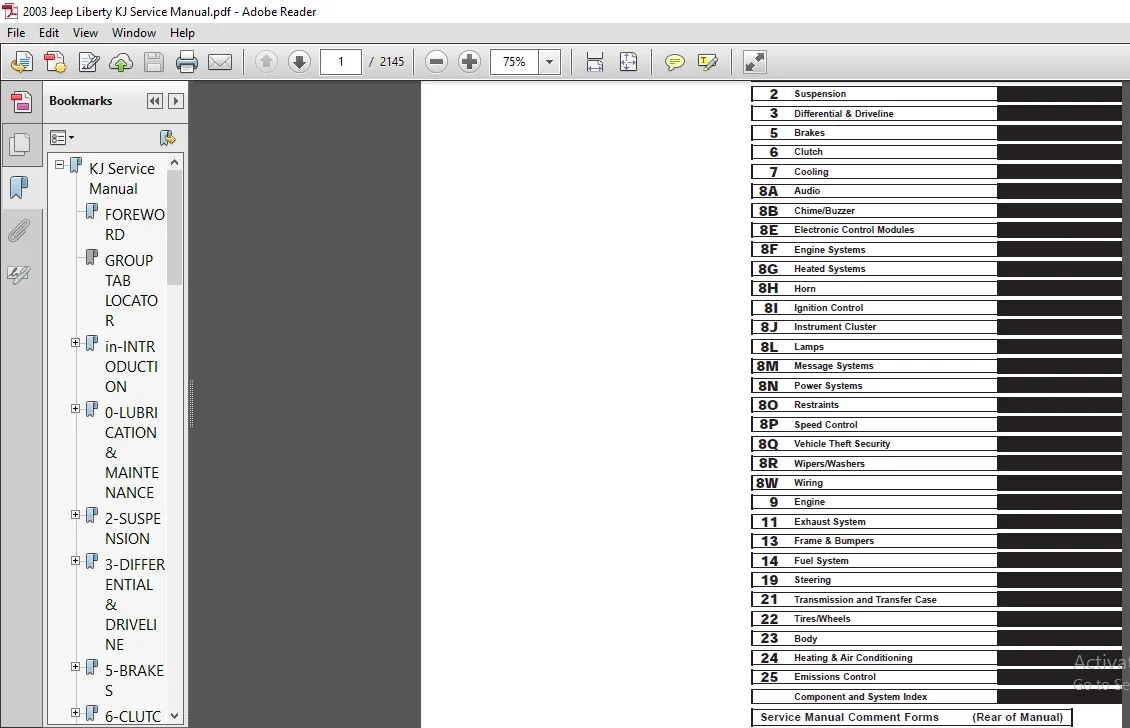This screenshot has height=728, width=1130.
Task: Expand the in-INTRODUCTION bookmark
Action: (x=76, y=343)
